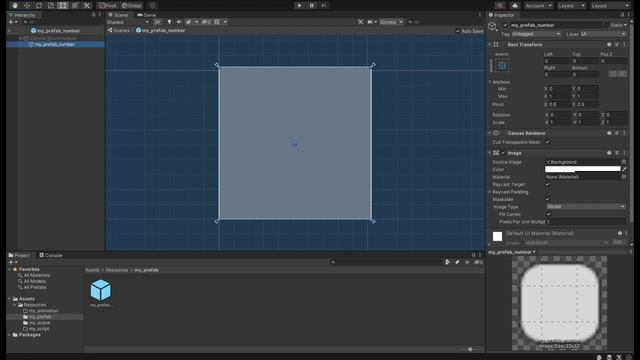Open the Account dropdown

click(538, 6)
